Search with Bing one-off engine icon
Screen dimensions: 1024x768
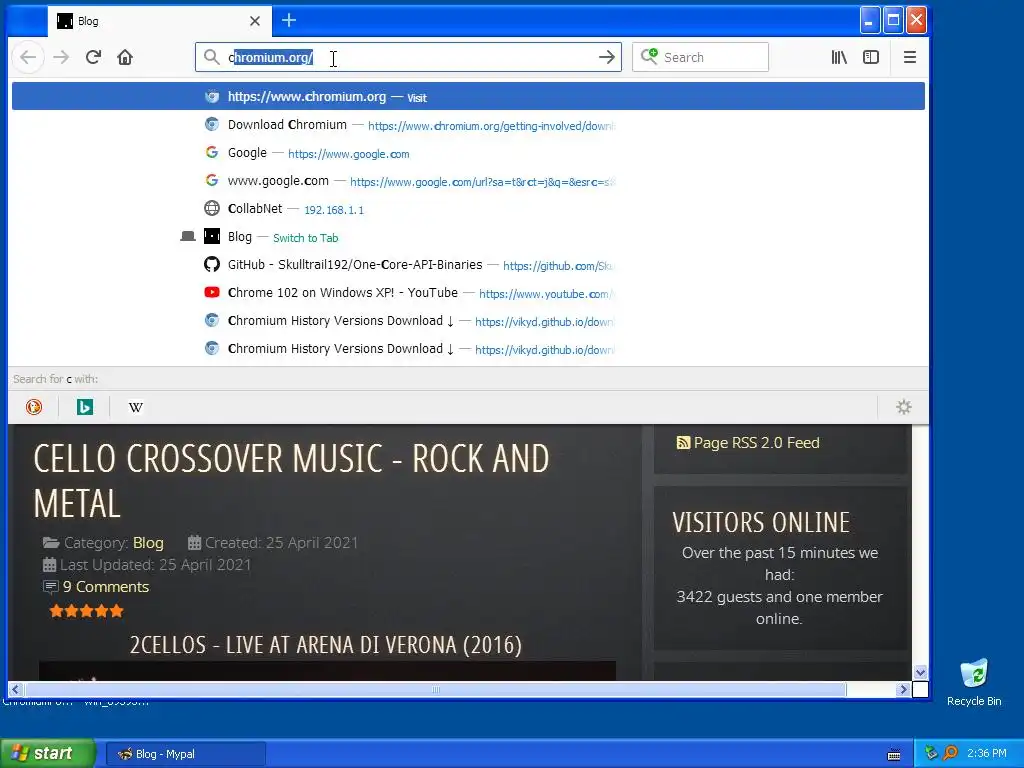tap(84, 407)
